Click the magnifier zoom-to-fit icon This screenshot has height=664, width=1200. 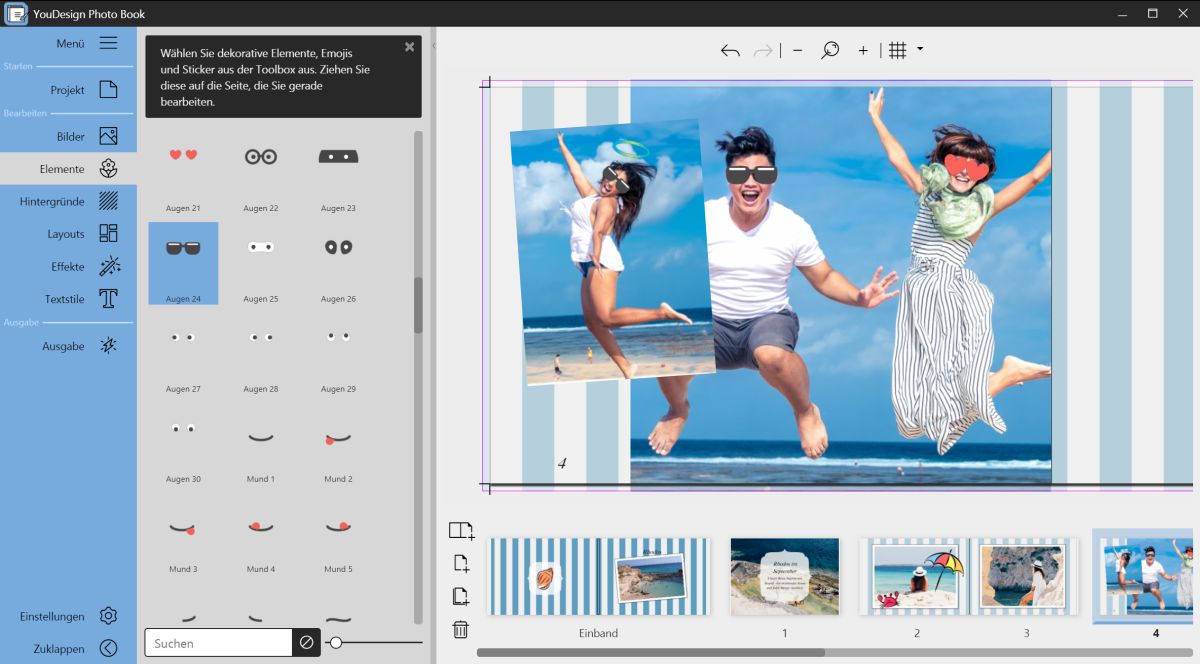[x=830, y=51]
